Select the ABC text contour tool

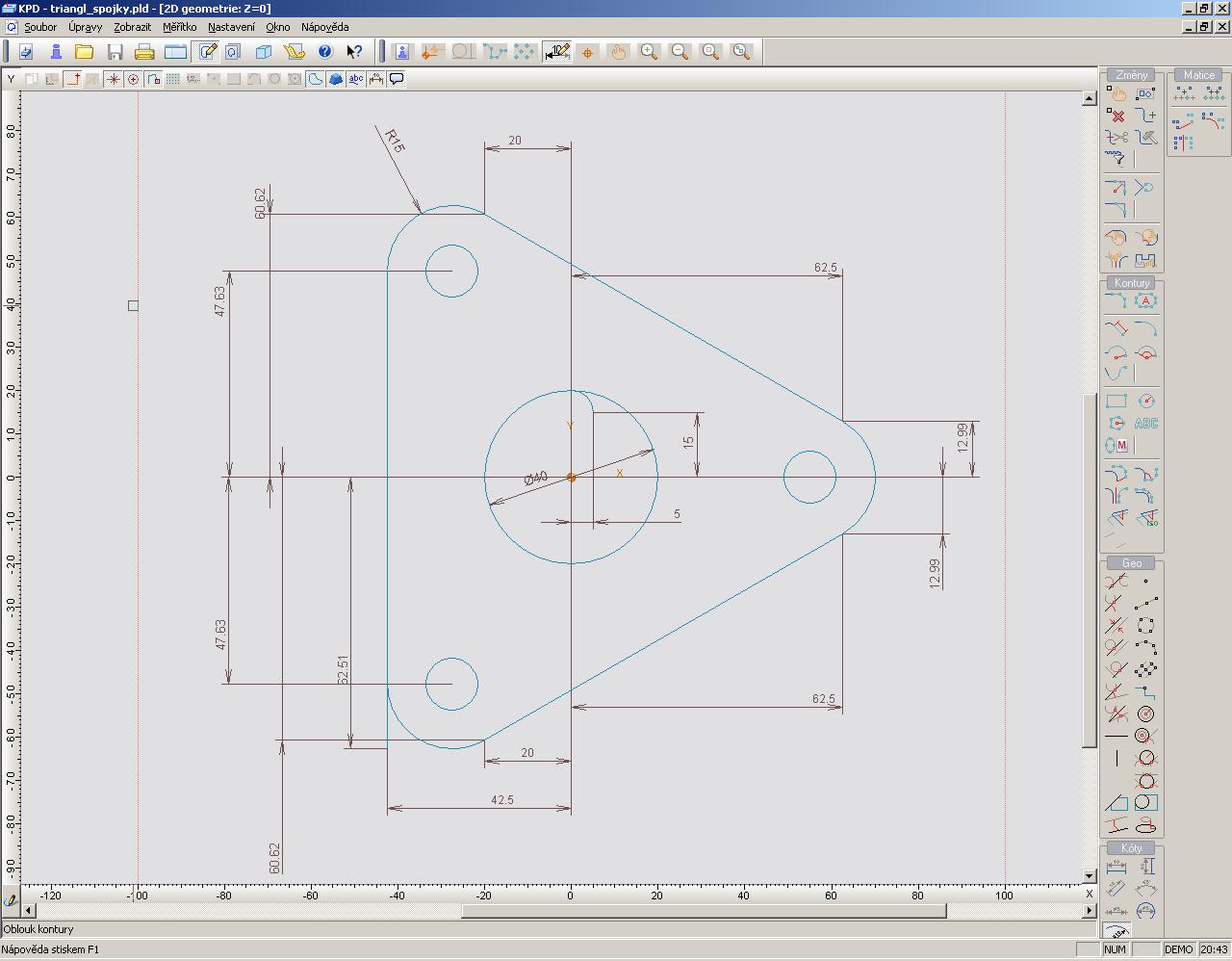coord(1145,424)
